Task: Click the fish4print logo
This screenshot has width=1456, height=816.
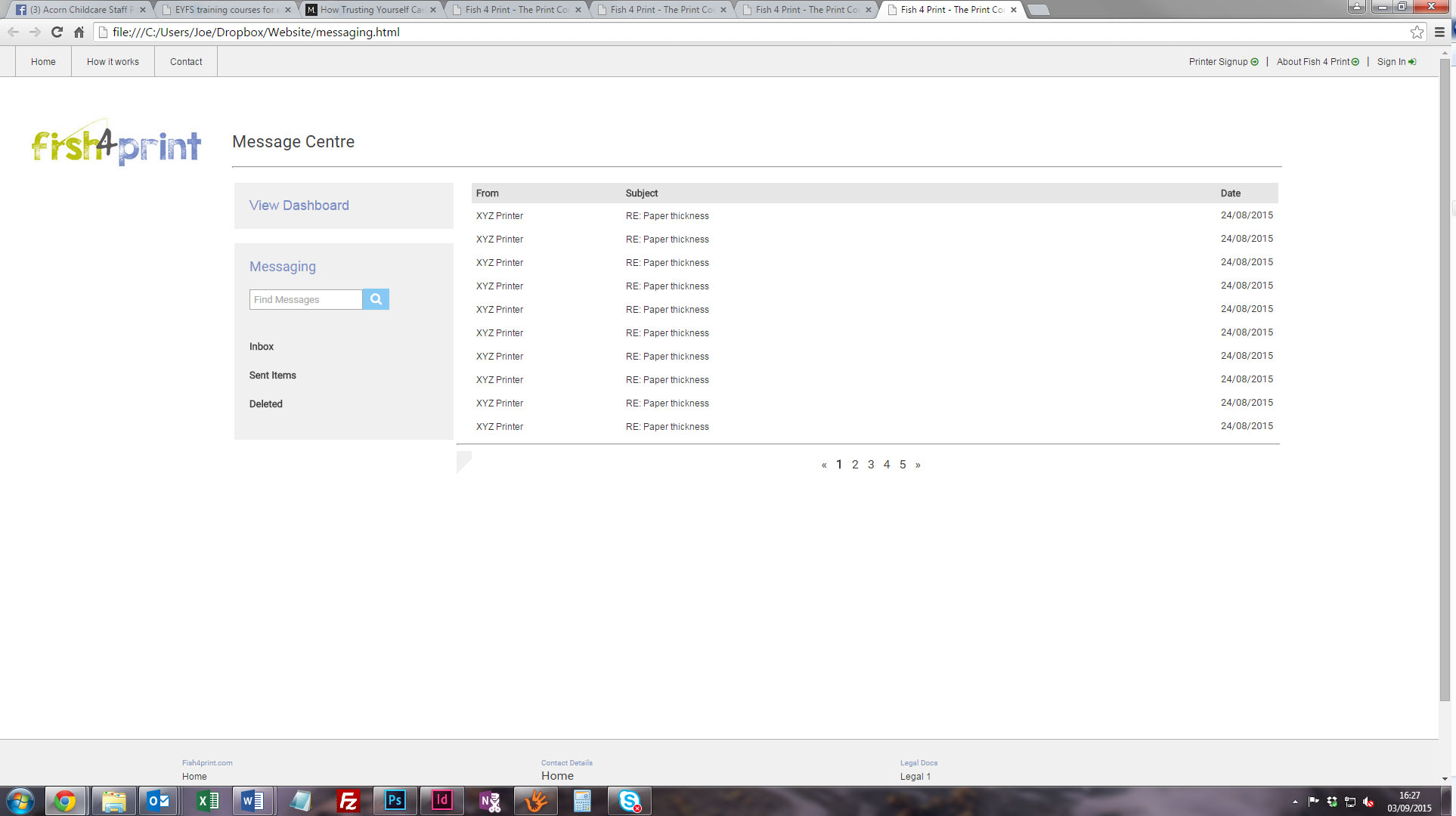Action: point(116,142)
